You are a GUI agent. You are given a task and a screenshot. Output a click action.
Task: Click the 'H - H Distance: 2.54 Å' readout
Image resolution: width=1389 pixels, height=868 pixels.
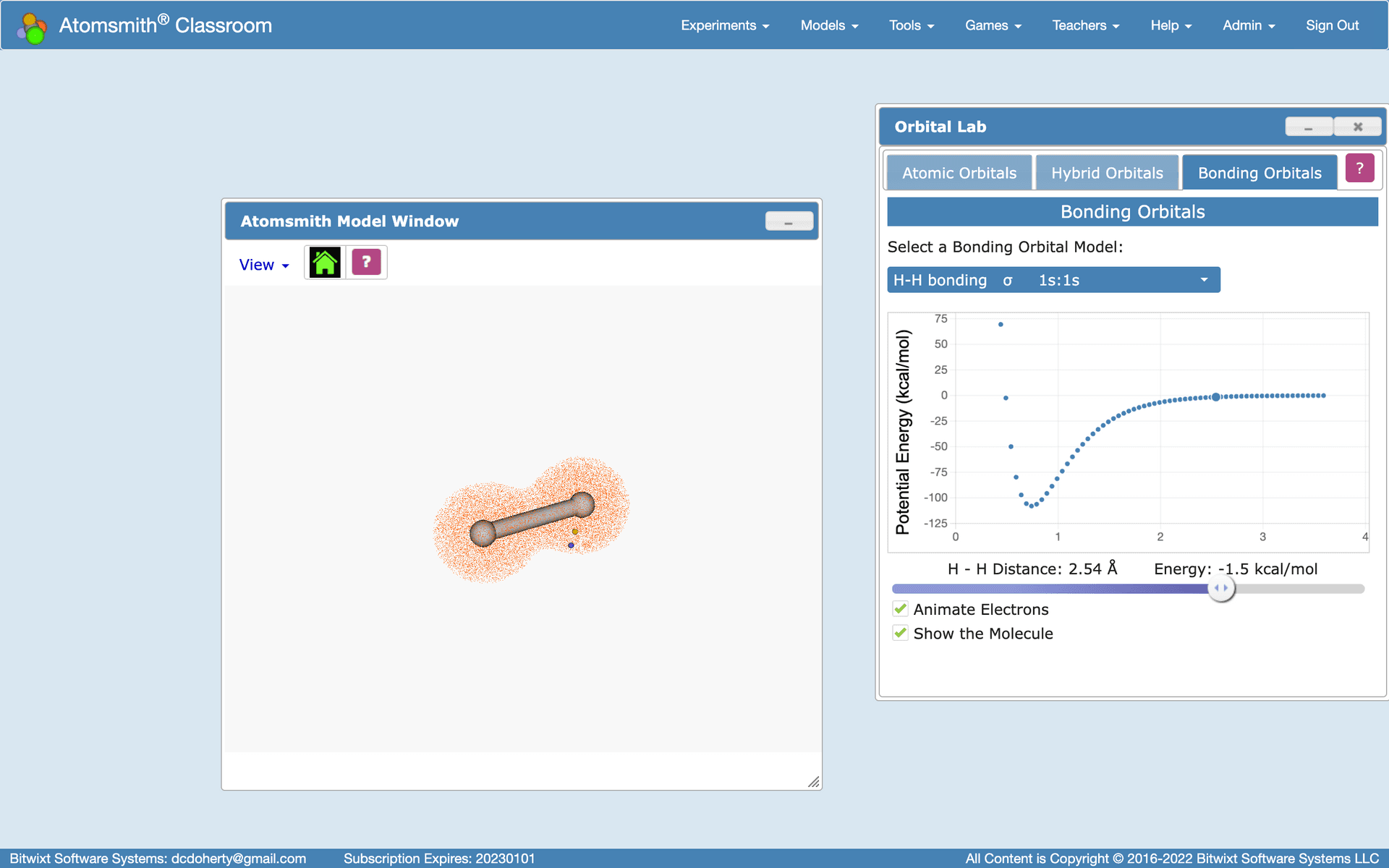1032,569
